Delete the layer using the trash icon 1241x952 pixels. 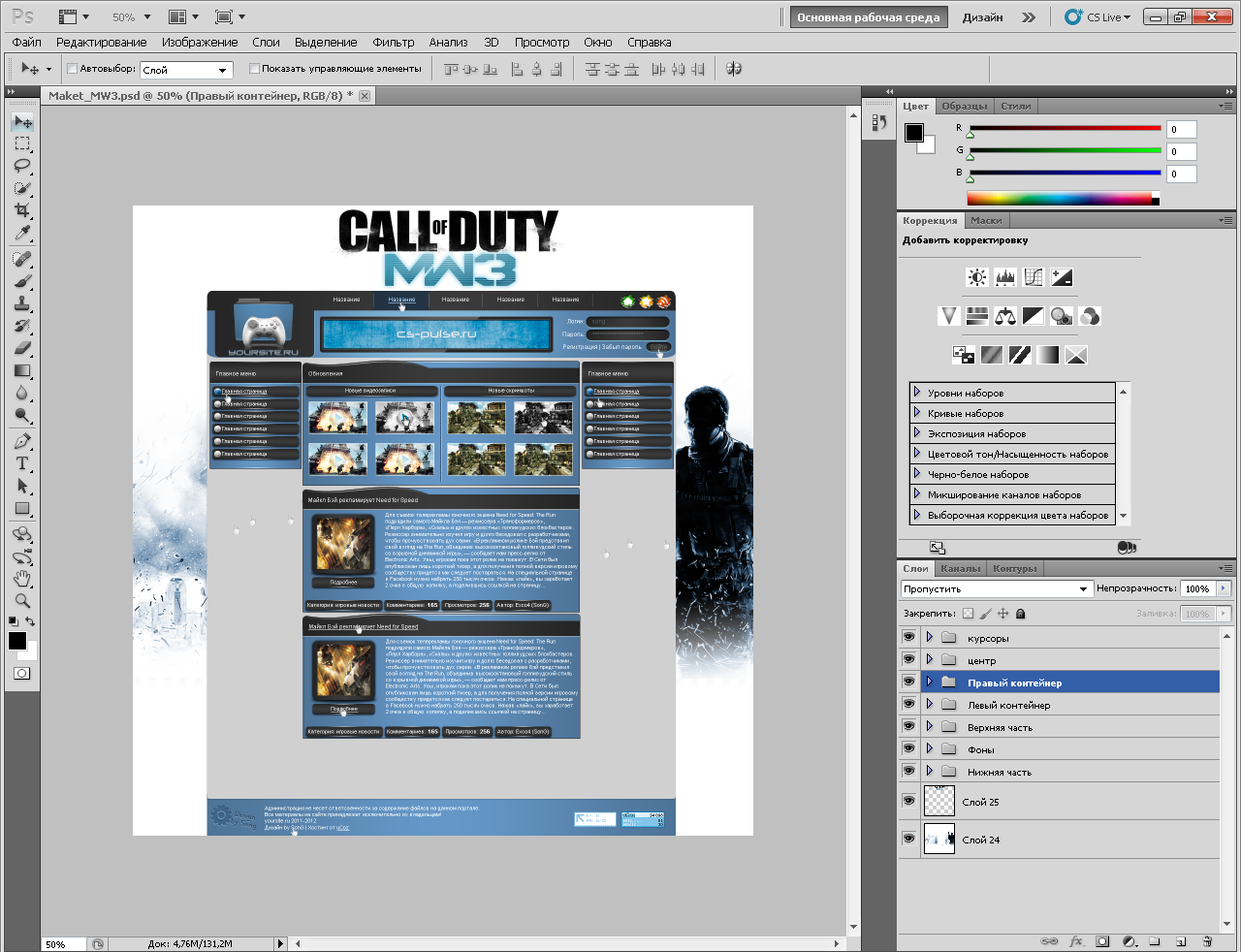coord(1207,941)
